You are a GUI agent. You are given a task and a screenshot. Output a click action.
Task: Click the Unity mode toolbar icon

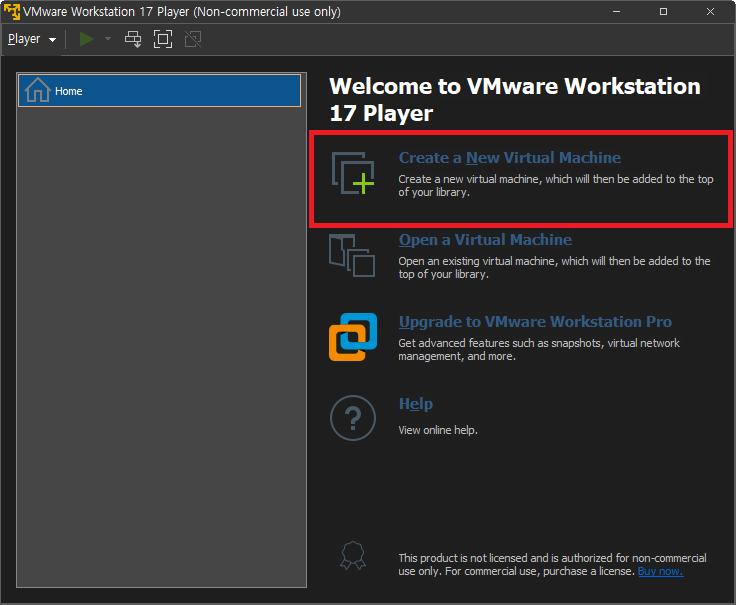(193, 39)
